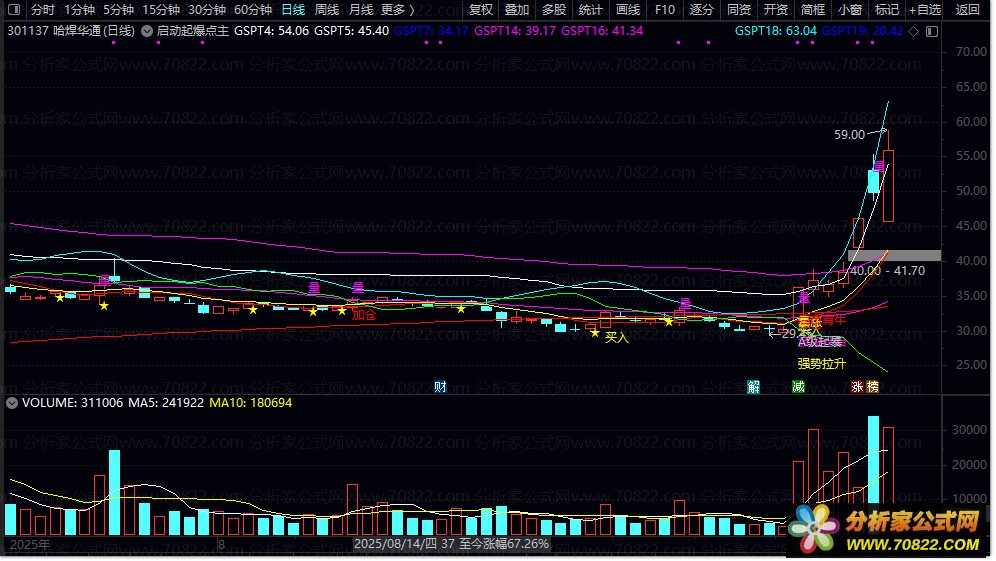Expand the VOLUME indicator dropdown arrow
The width and height of the screenshot is (996, 561).
[x=11, y=403]
